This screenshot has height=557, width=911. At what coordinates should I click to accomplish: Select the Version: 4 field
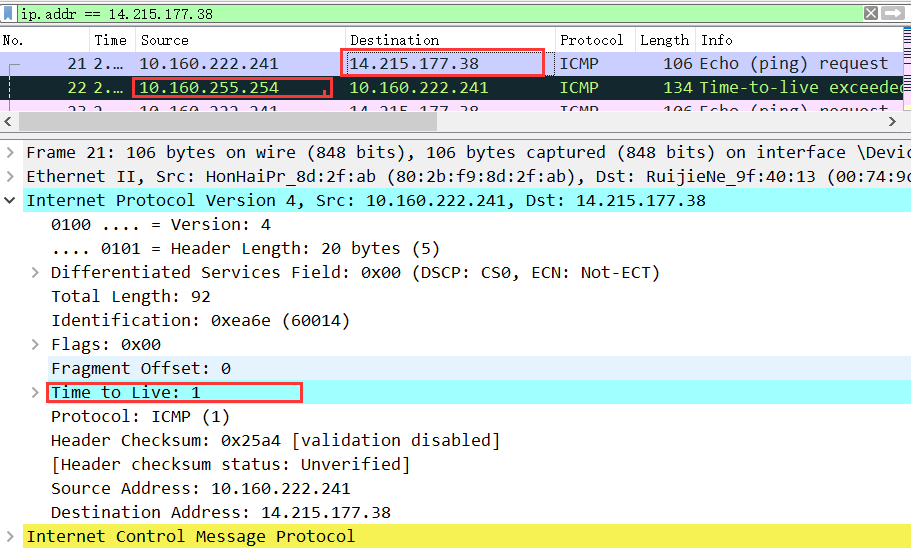tap(161, 224)
